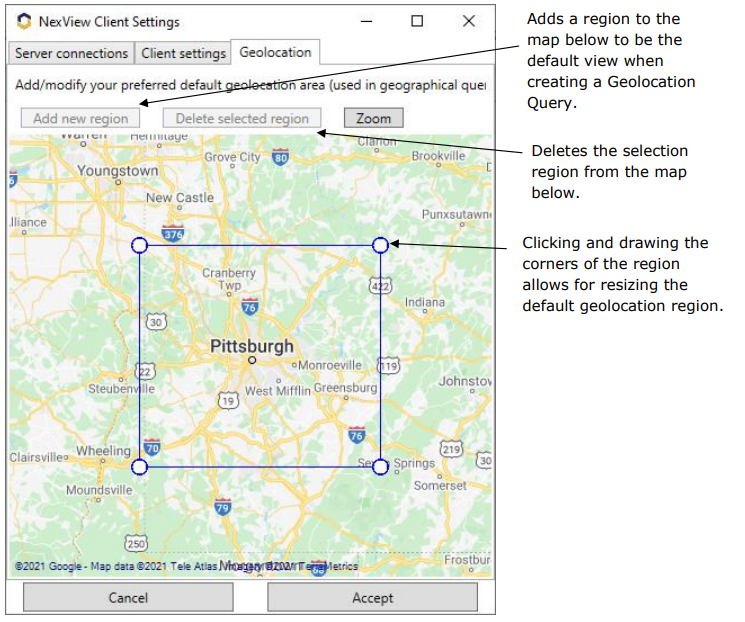The height and width of the screenshot is (622, 745).
Task: Click the Interstate 70 shield near Wheeling
Action: point(152,447)
